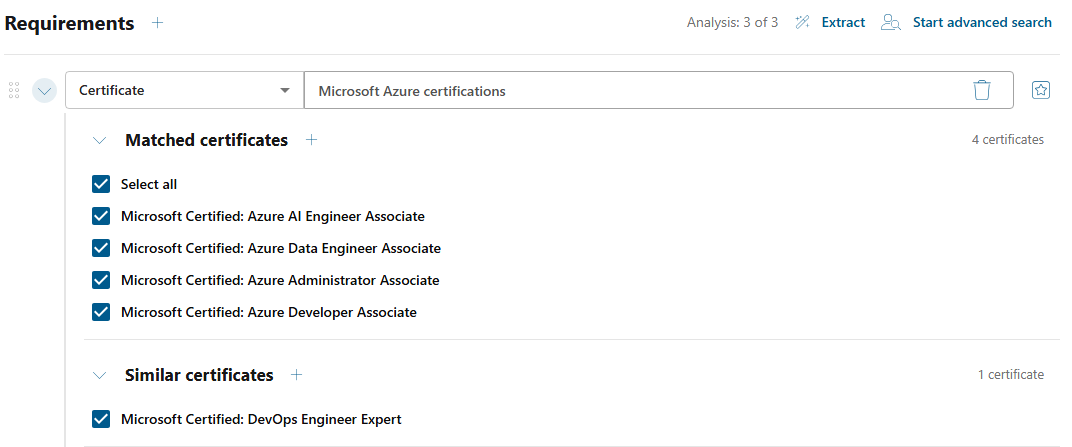Image resolution: width=1072 pixels, height=447 pixels.
Task: Grab the requirement drag handle dots
Action: 14,90
